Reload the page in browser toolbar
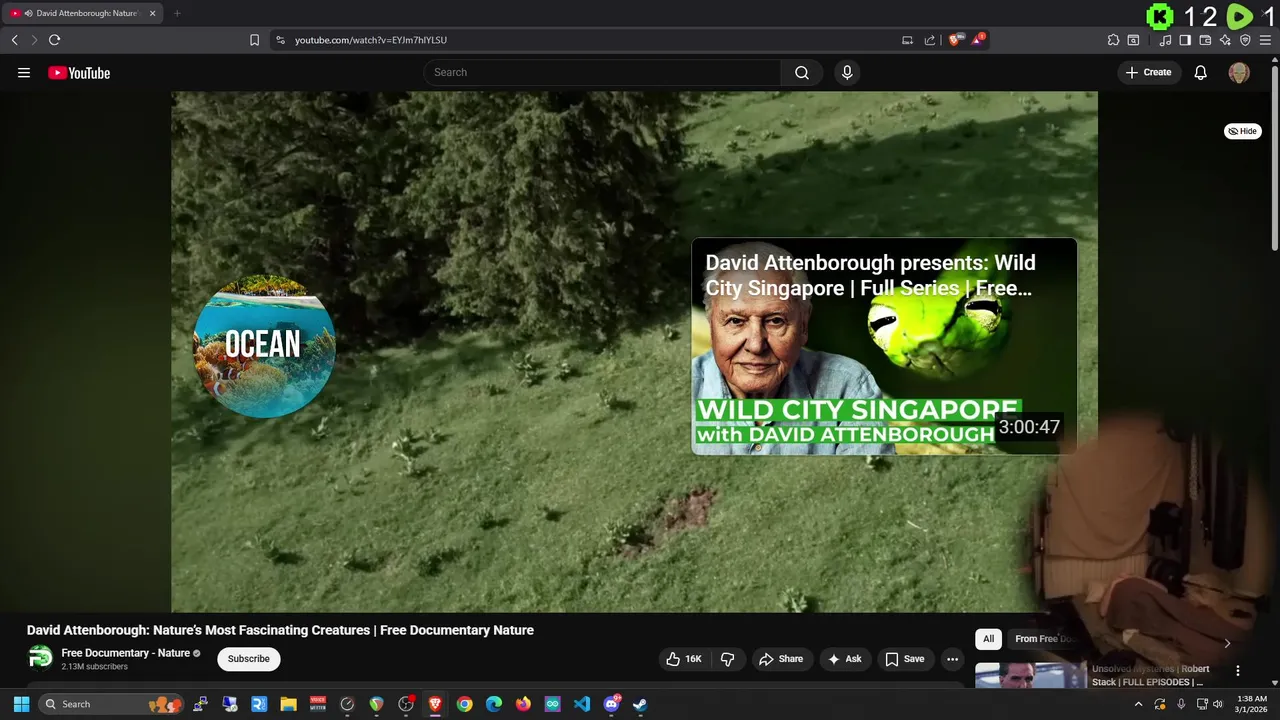The image size is (1280, 720). [54, 40]
